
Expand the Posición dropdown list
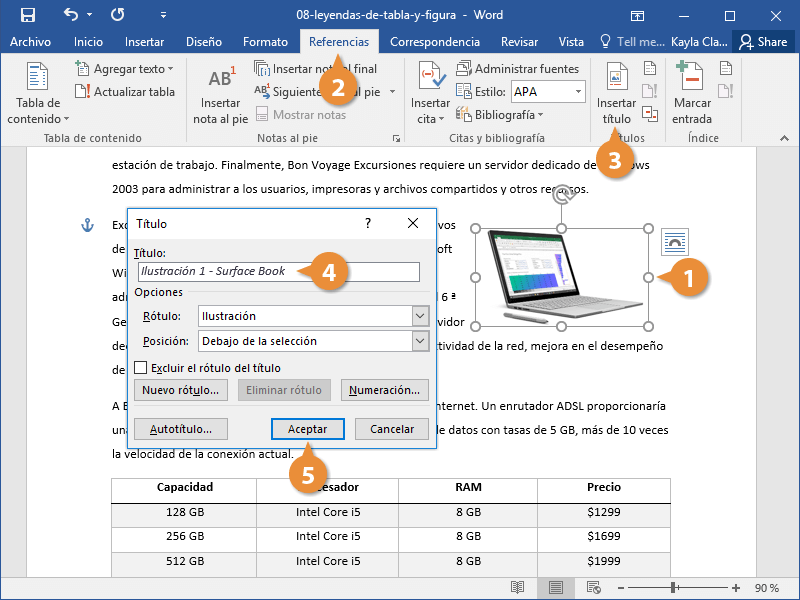coord(419,341)
